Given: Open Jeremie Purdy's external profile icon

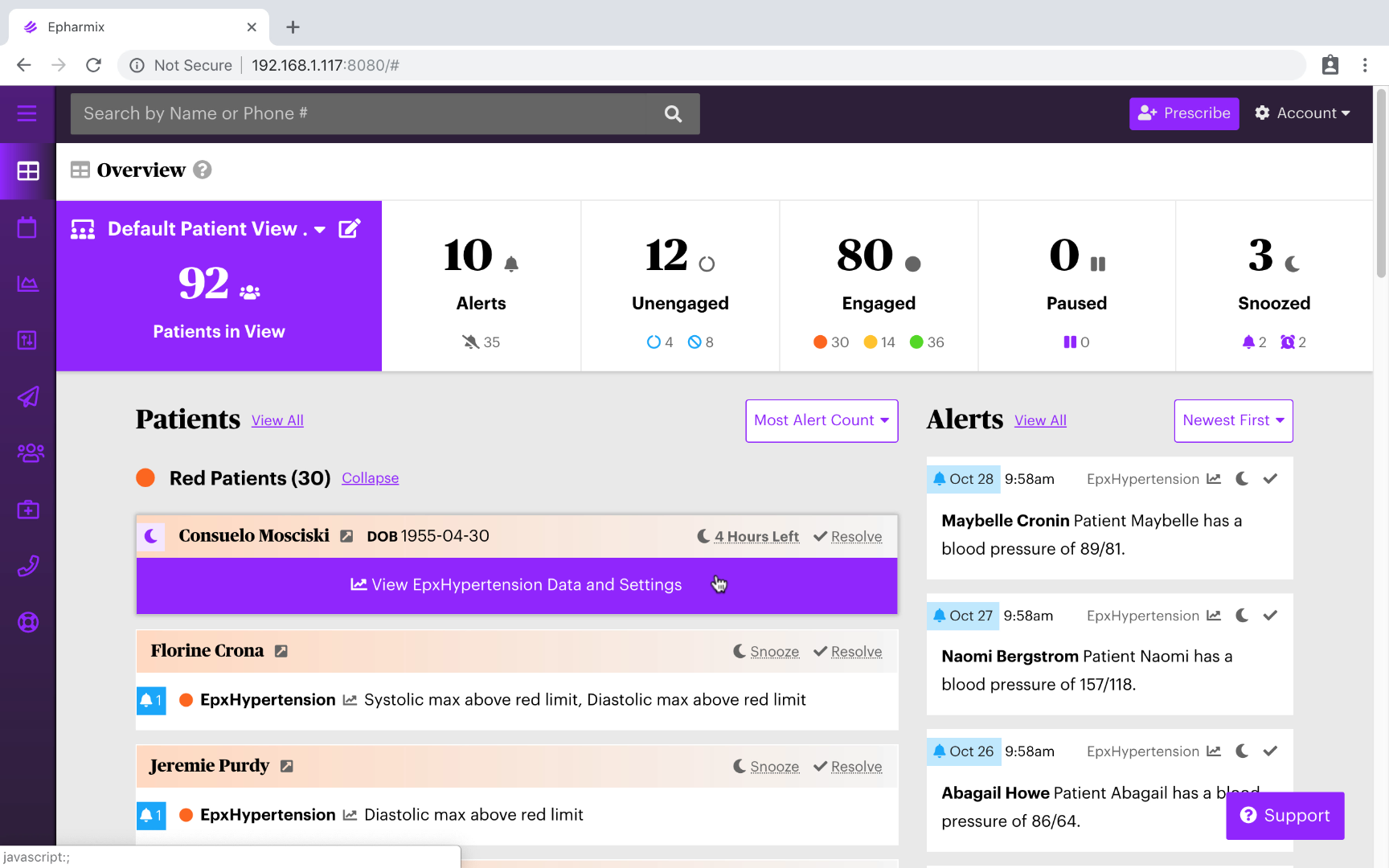Looking at the screenshot, I should coord(287,766).
